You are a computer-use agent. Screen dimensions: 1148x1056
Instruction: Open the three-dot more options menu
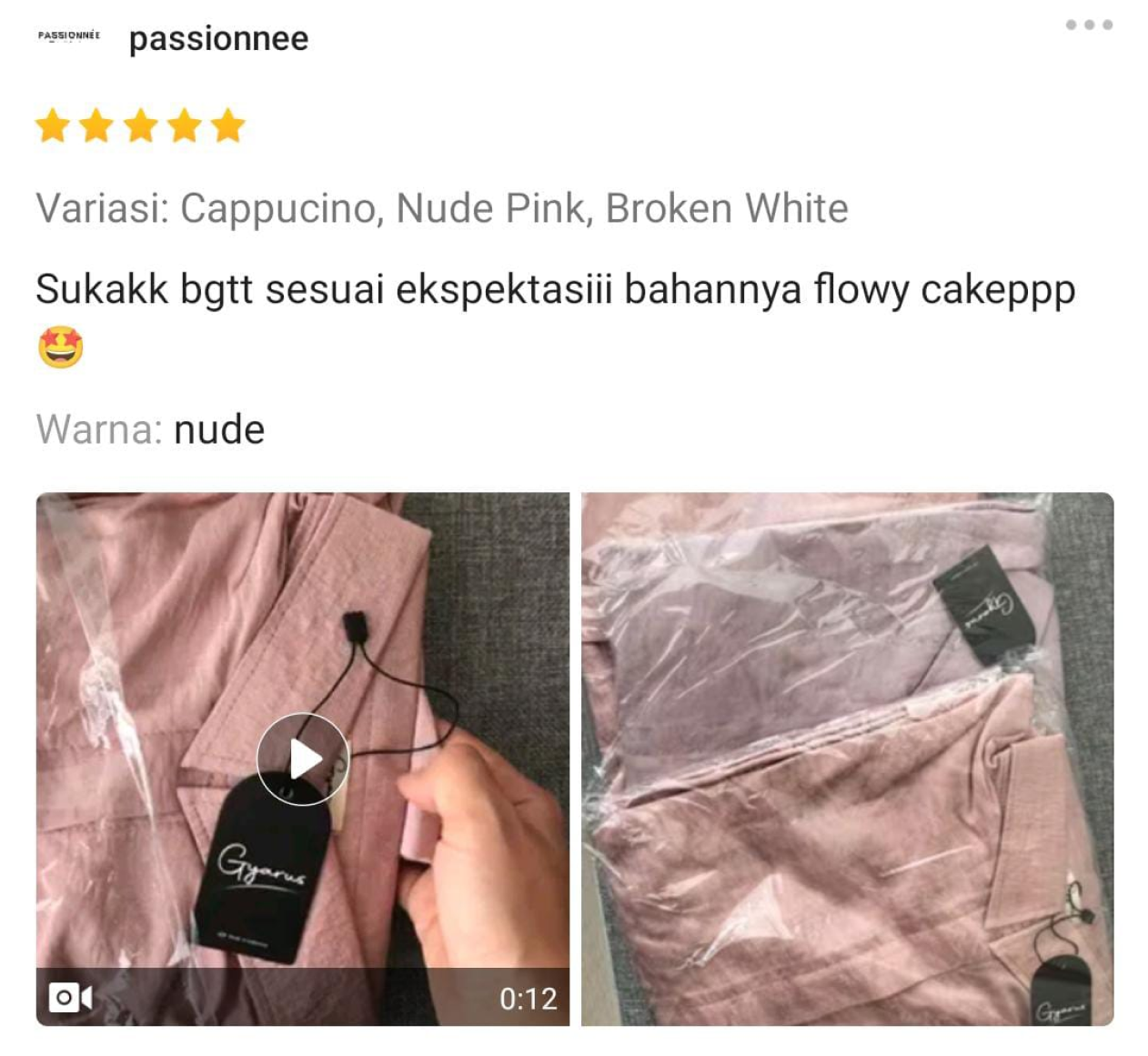point(1089,25)
